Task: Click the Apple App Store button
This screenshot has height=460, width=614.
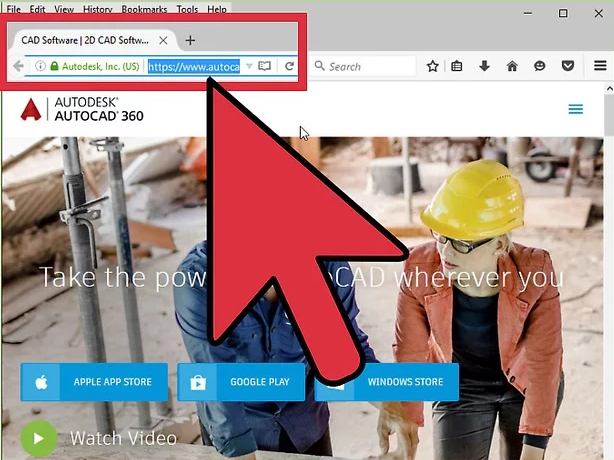Action: (x=95, y=382)
